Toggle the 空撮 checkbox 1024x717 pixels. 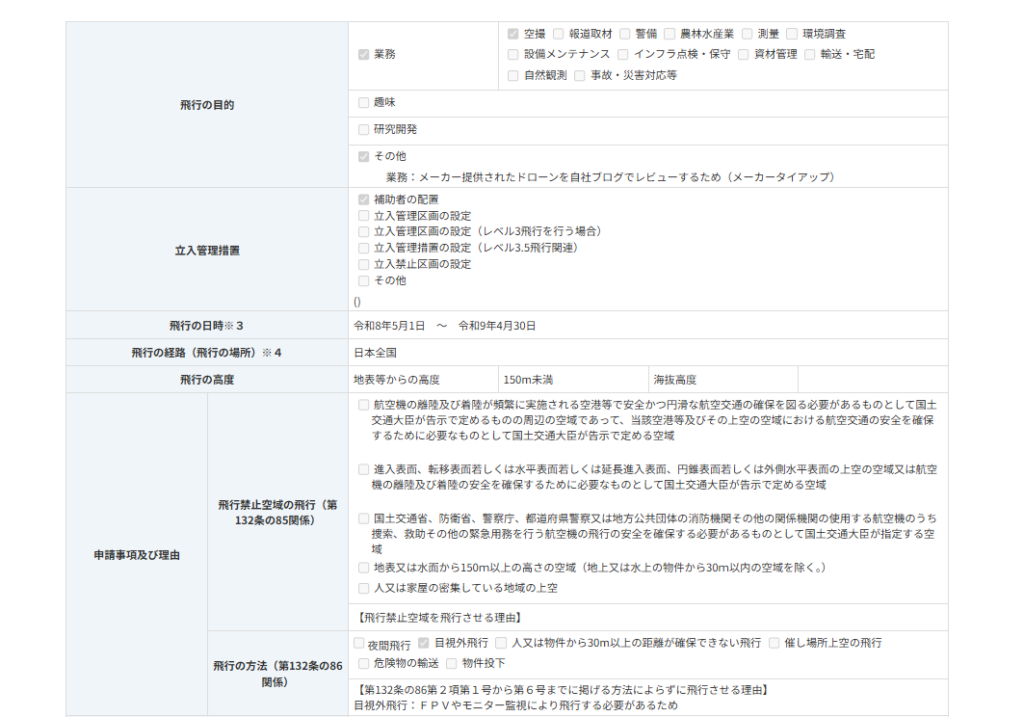tap(514, 34)
